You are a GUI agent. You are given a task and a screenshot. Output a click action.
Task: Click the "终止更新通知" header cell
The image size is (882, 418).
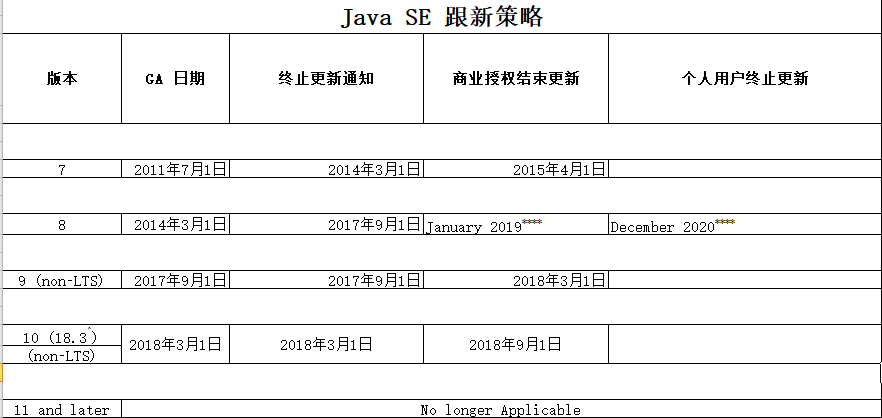326,79
